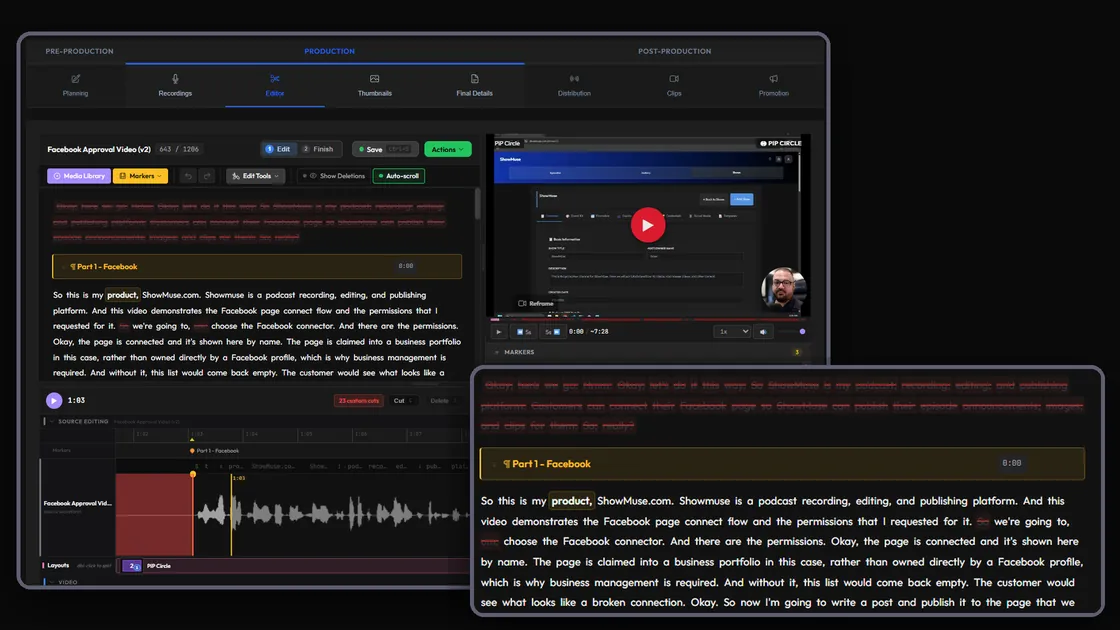
Task: Open the Promotion megaphone step
Action: coord(774,84)
